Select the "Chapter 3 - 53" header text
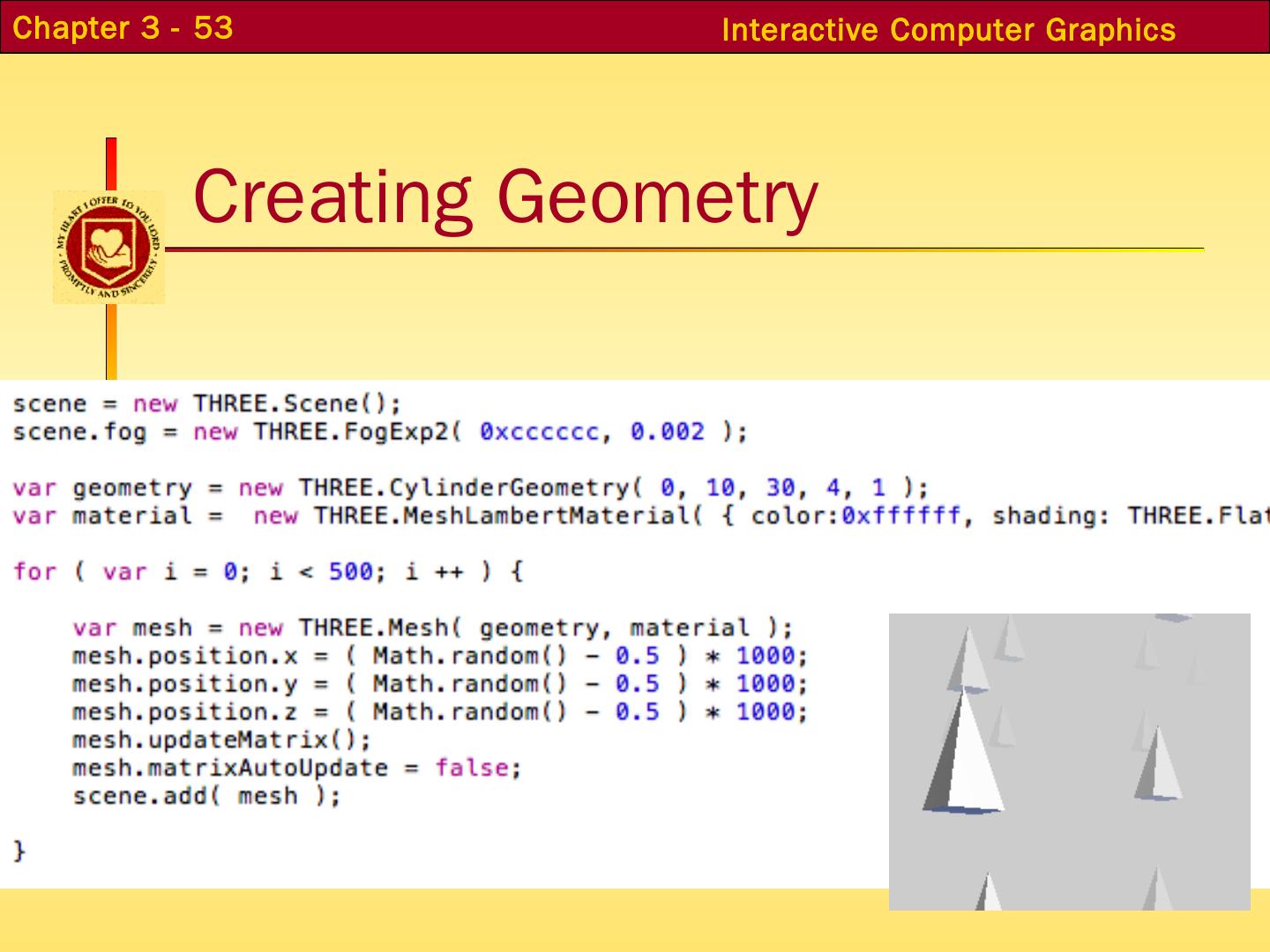This screenshot has height=952, width=1270. point(123,28)
